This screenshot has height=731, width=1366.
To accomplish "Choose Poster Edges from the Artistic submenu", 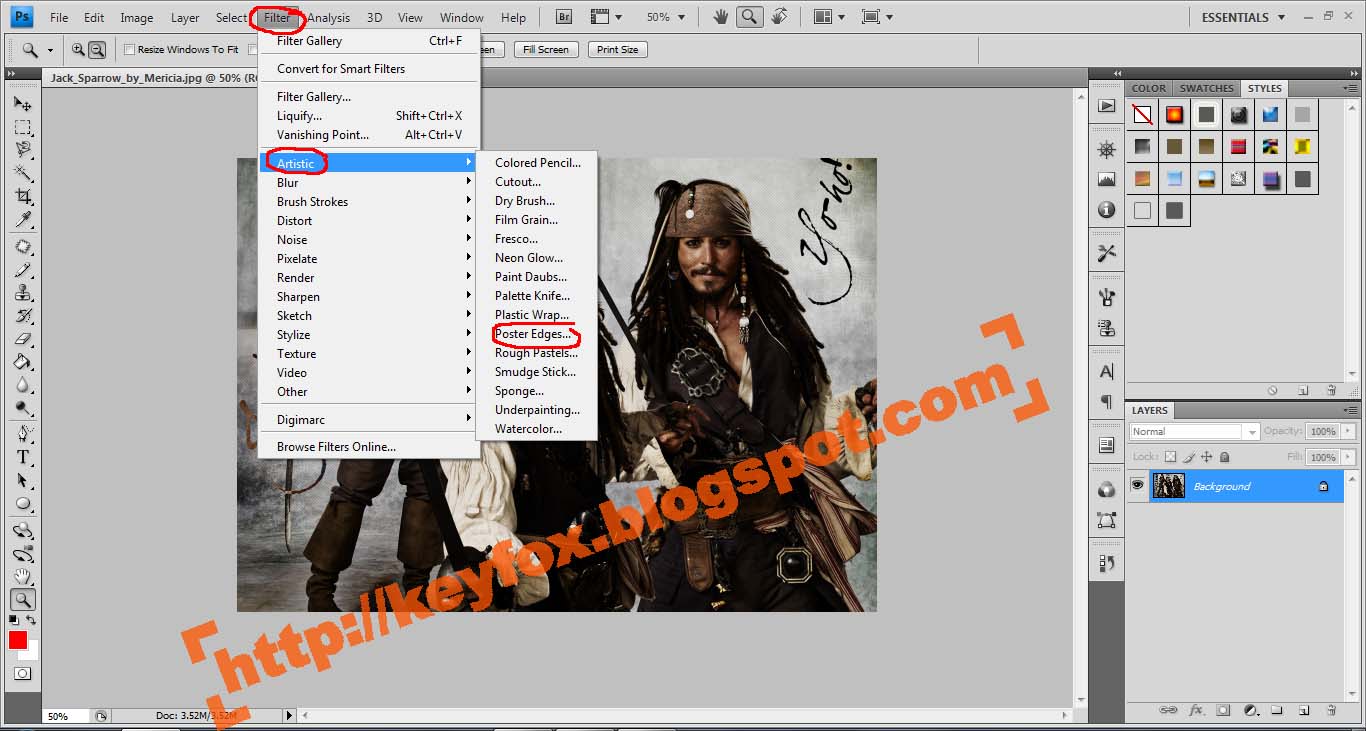I will (533, 334).
